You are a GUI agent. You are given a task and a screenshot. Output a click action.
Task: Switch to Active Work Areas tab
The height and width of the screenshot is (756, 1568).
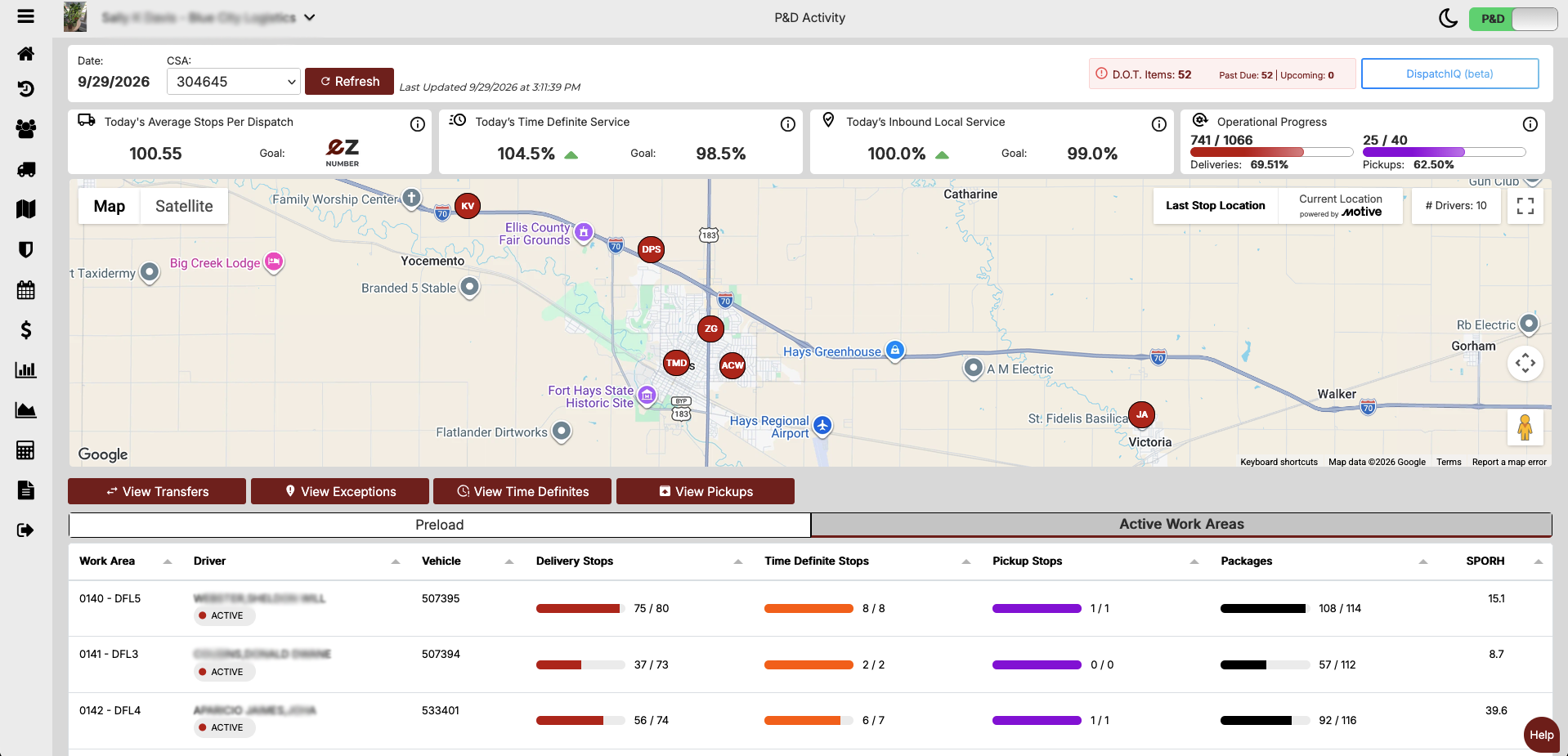click(x=1181, y=525)
